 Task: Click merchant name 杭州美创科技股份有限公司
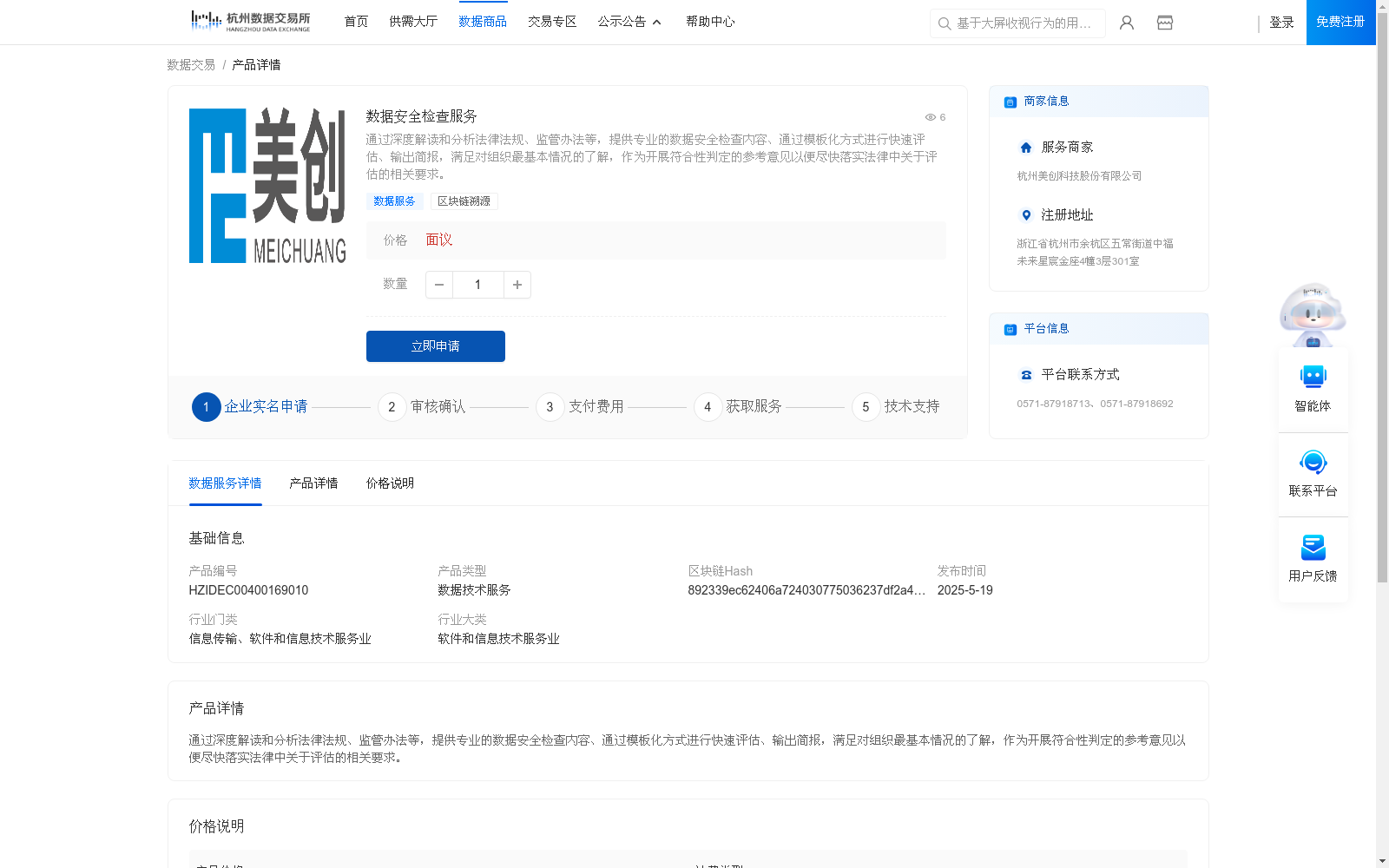(1079, 176)
